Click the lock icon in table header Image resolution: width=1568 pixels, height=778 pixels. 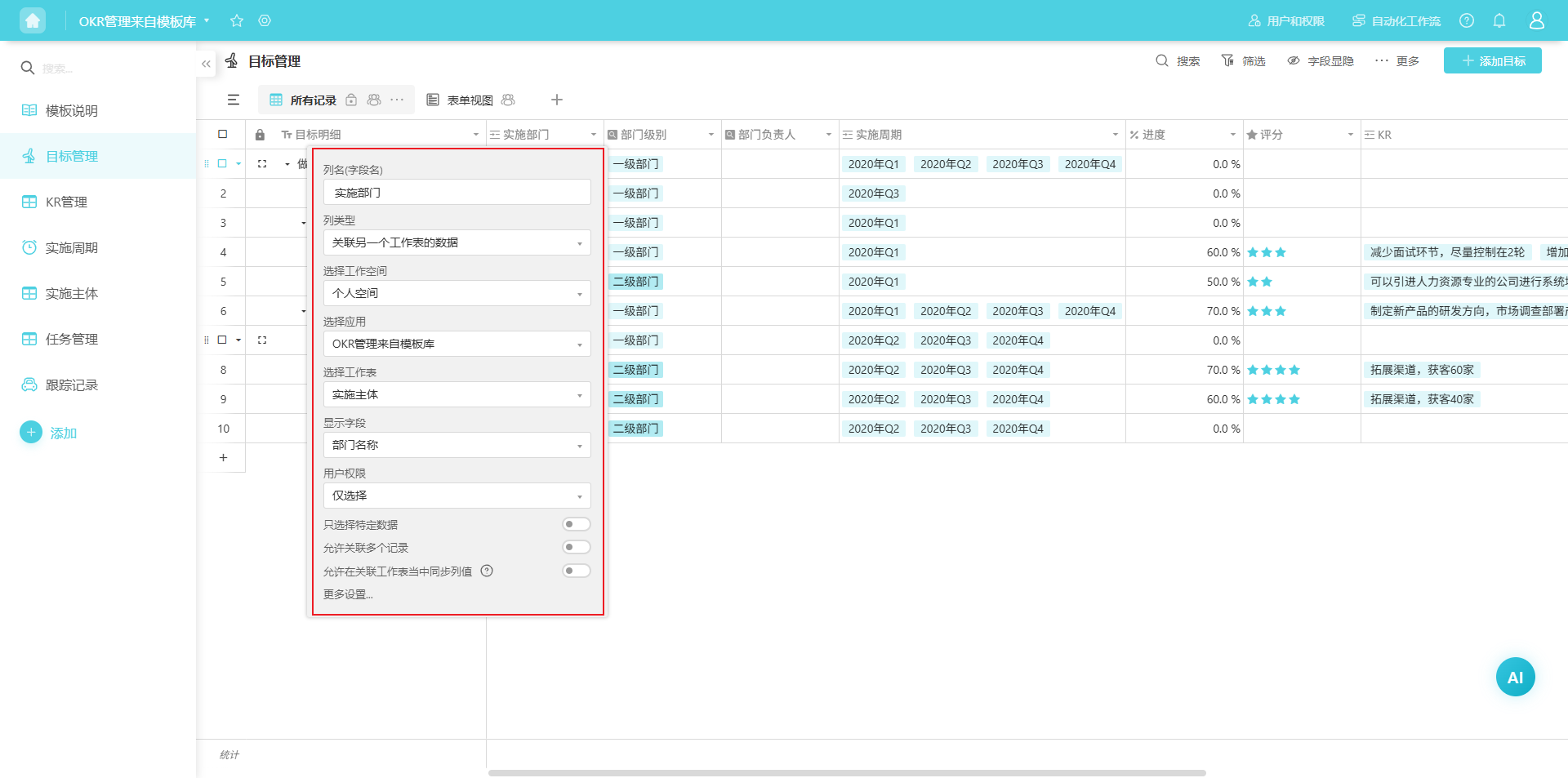pyautogui.click(x=260, y=135)
